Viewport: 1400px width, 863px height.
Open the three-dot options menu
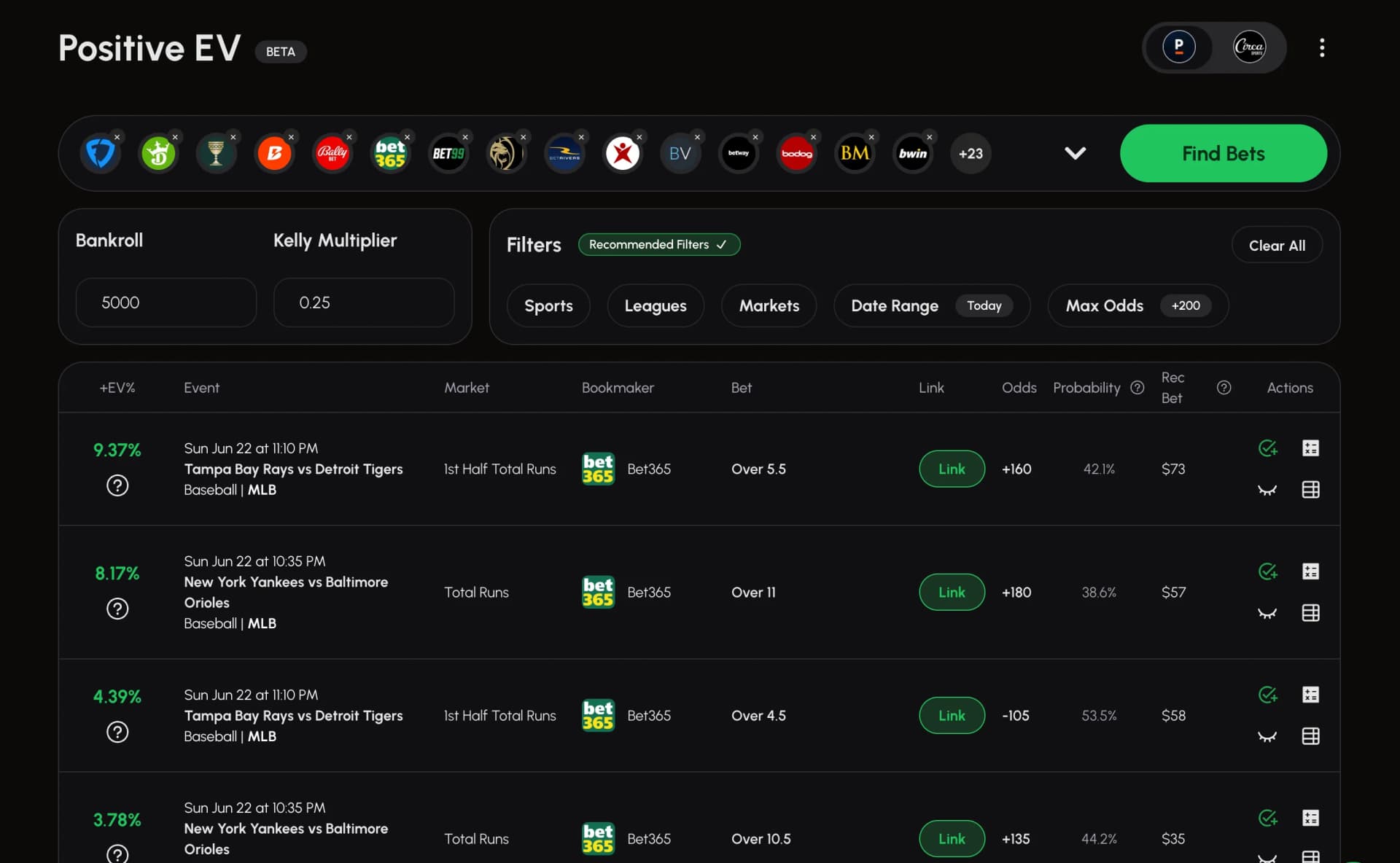point(1321,48)
